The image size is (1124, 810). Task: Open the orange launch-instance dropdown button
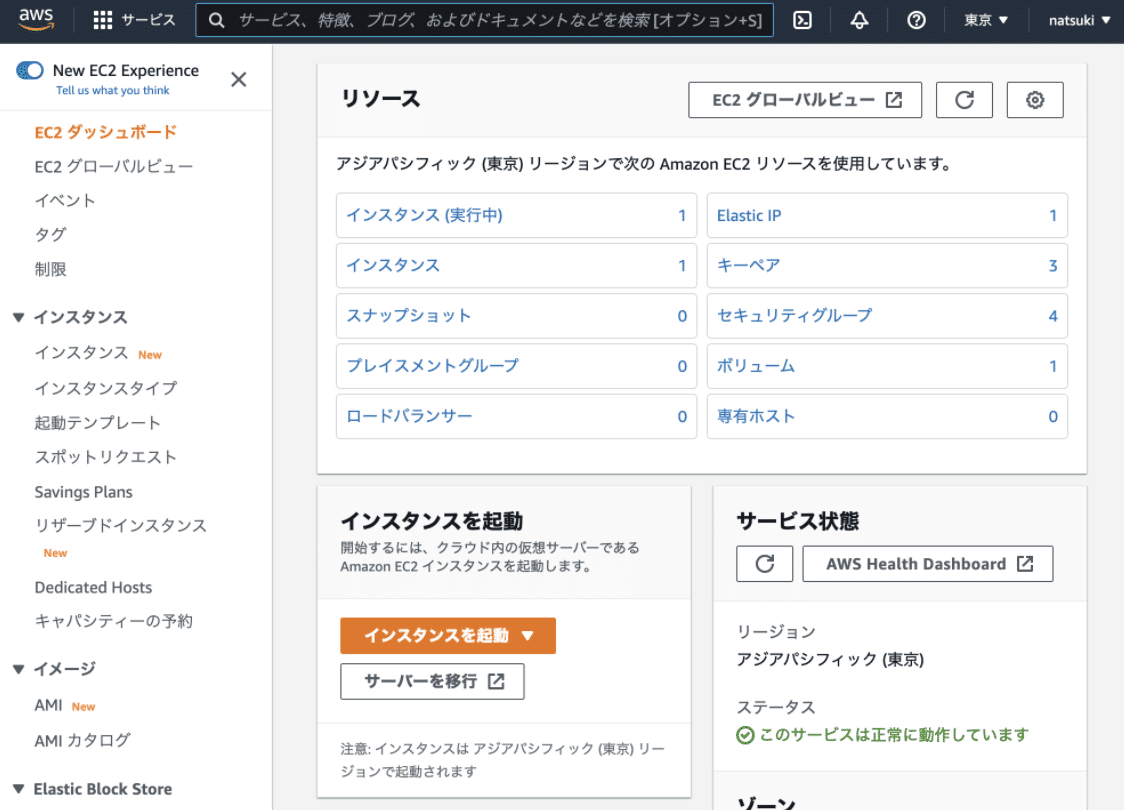[x=448, y=636]
